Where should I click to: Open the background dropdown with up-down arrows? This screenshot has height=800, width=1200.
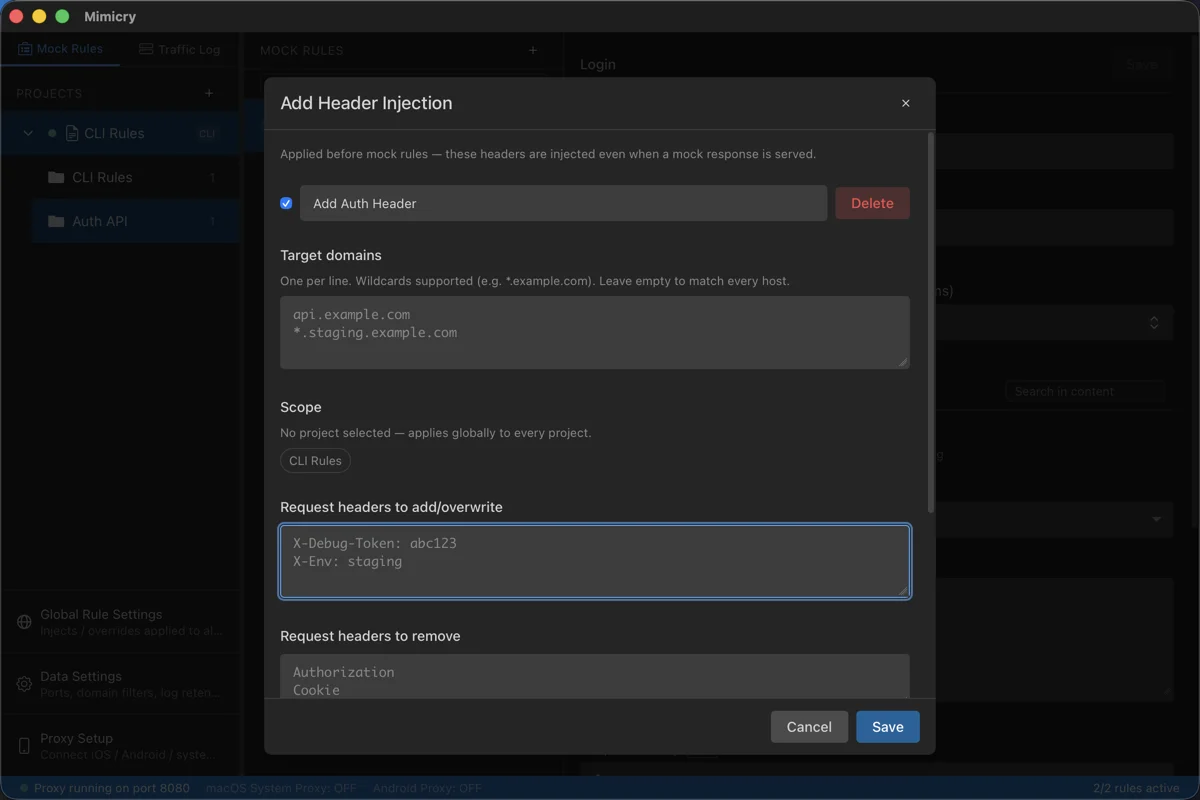click(x=1154, y=323)
